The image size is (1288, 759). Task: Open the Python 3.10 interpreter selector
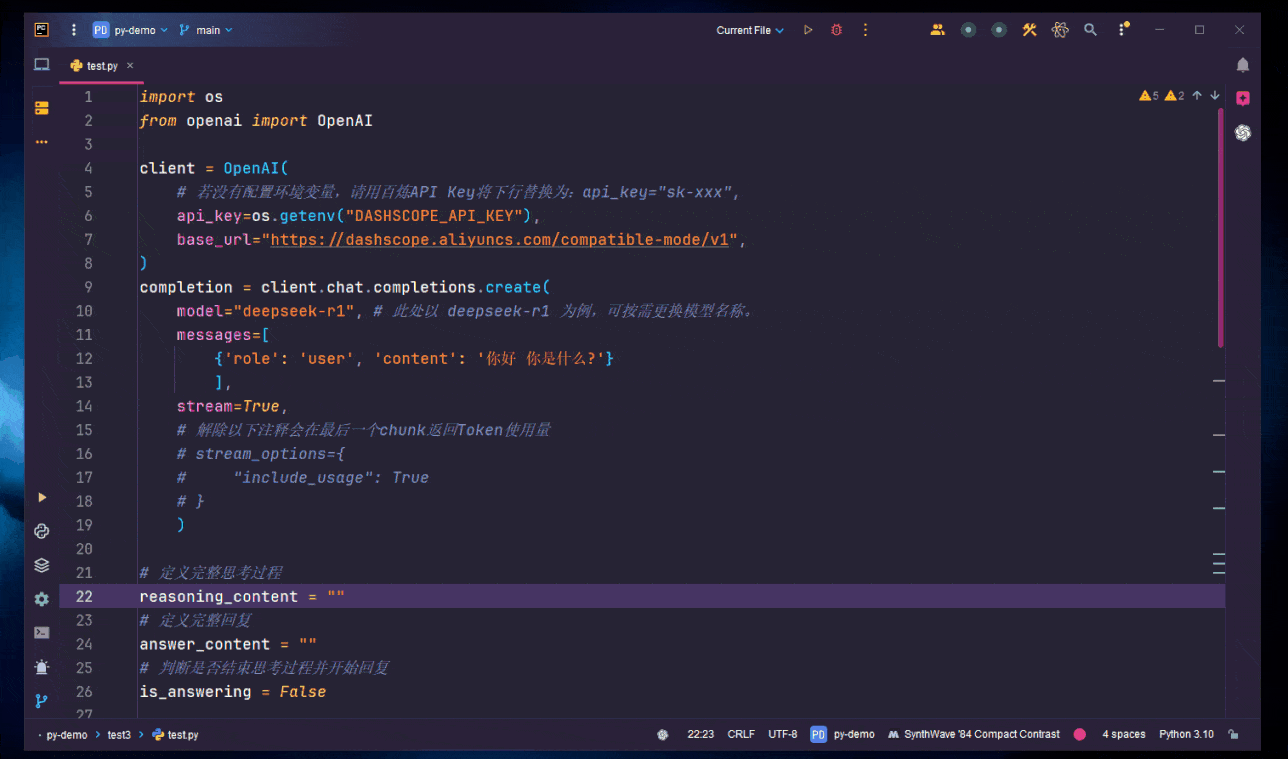click(1186, 735)
